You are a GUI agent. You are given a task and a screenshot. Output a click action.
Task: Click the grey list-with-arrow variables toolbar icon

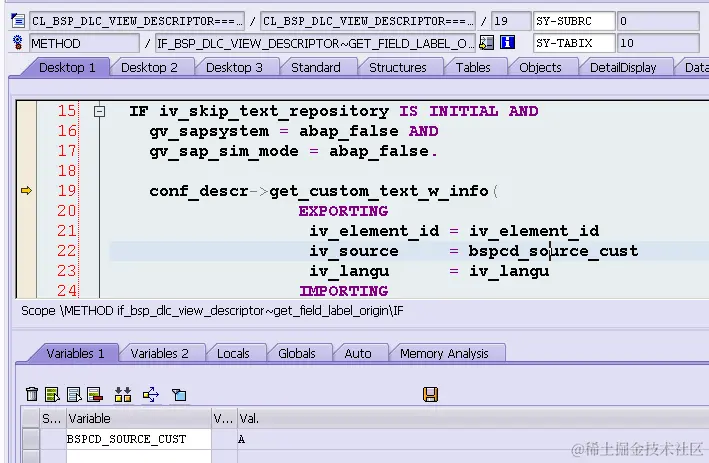tap(74, 394)
